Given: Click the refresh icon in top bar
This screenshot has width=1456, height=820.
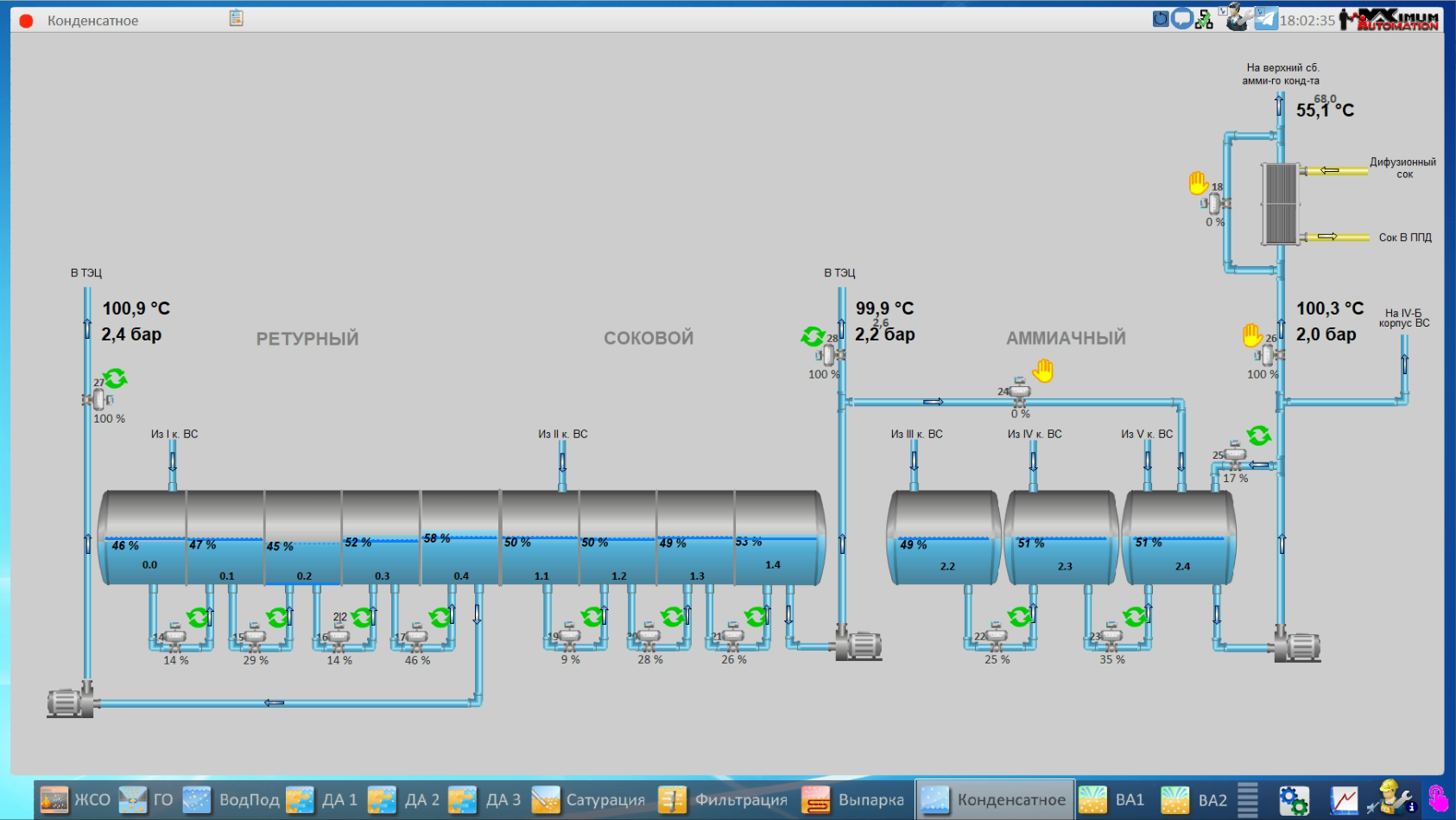Looking at the screenshot, I should [1161, 18].
